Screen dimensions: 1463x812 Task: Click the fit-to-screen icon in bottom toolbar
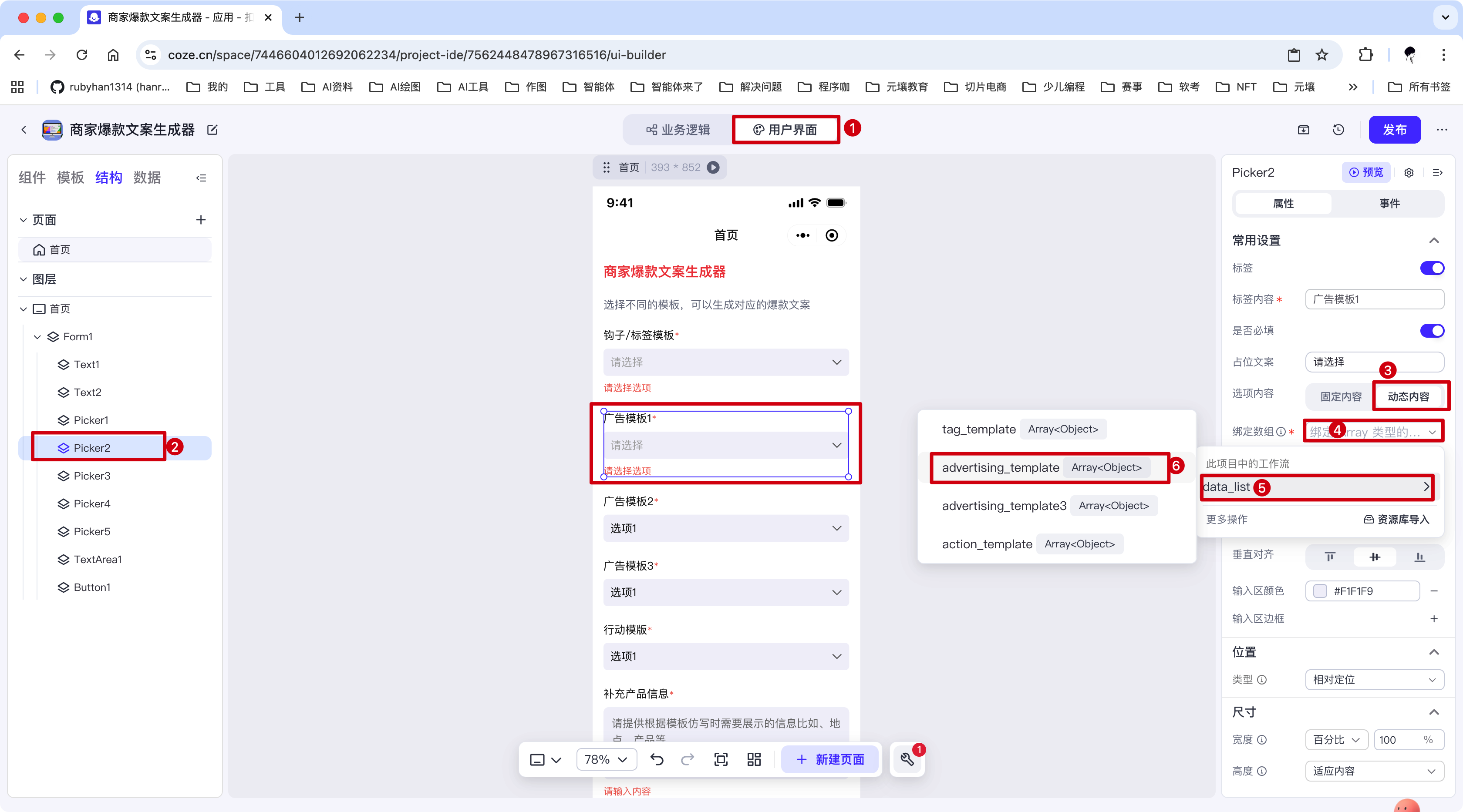point(721,759)
